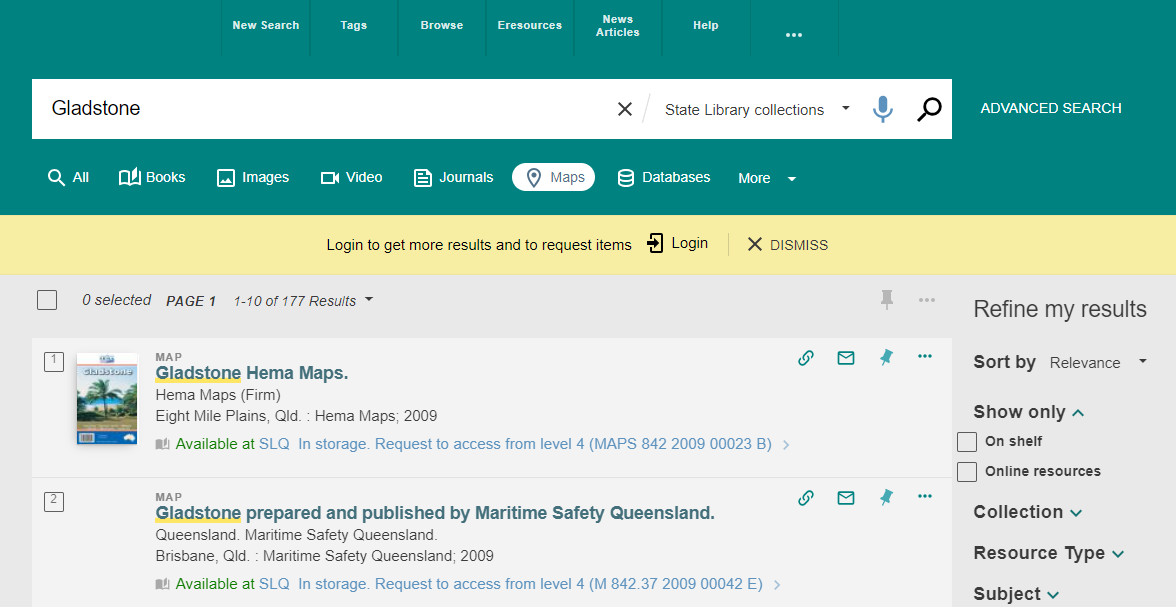Click the Login link in banner
Viewport: 1176px width, 607px height.
point(677,243)
